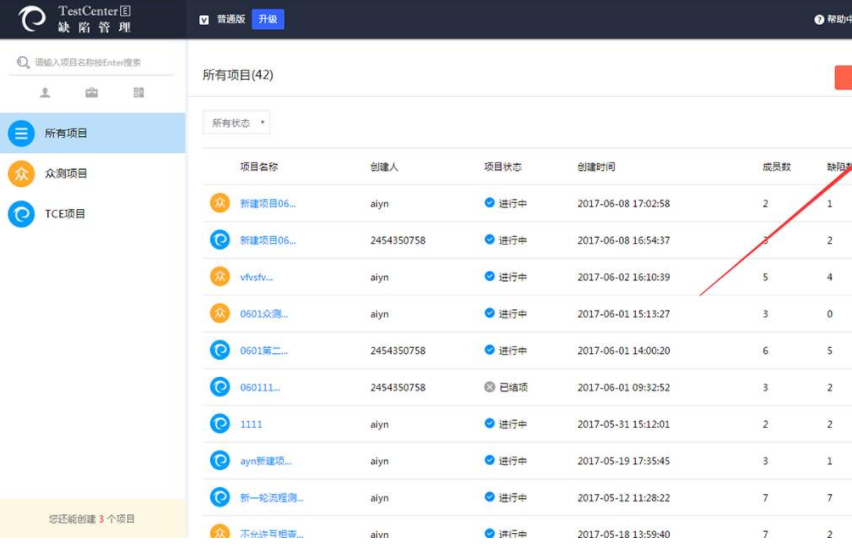Select the person filter icon

pyautogui.click(x=45, y=93)
